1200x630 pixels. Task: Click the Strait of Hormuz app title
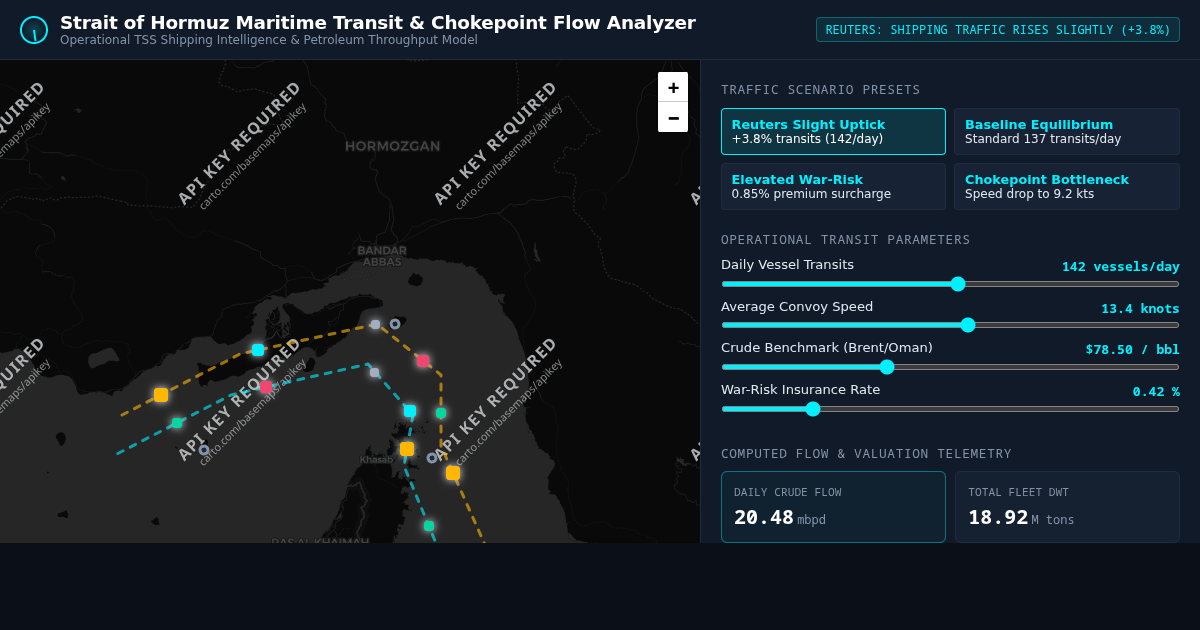point(377,22)
